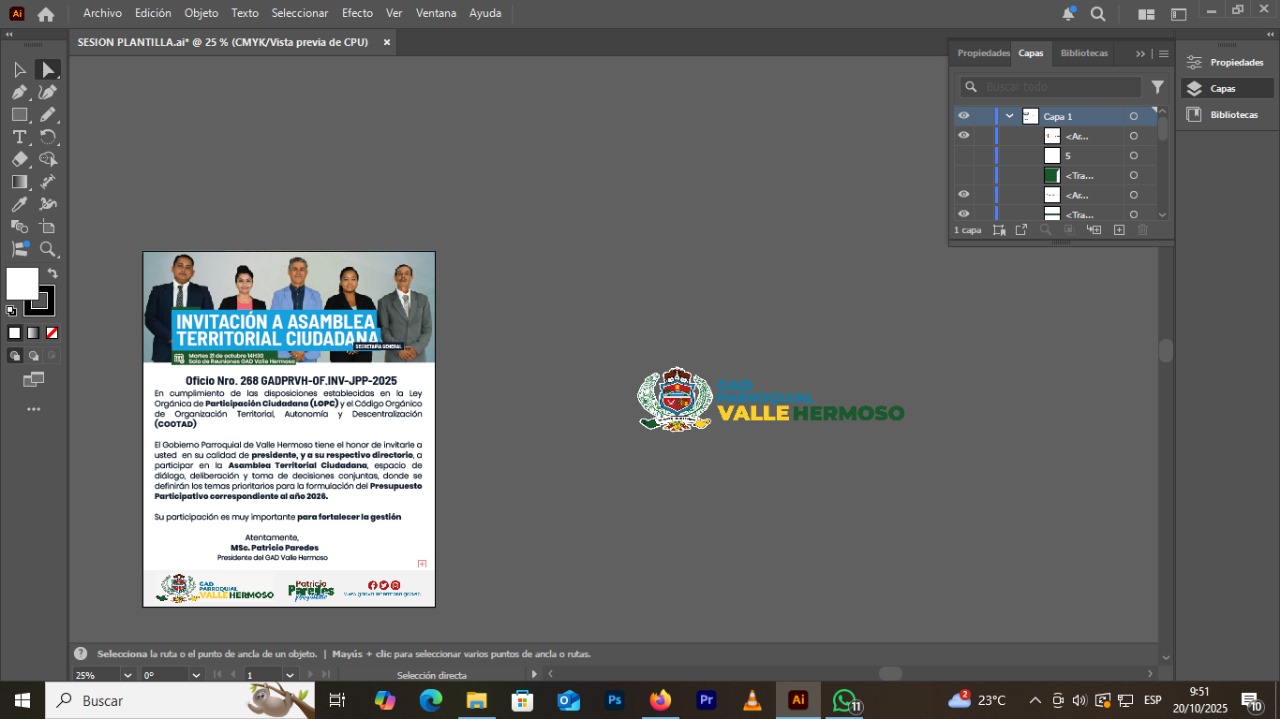Click the create new layer icon
This screenshot has height=719, width=1280.
coord(1119,230)
